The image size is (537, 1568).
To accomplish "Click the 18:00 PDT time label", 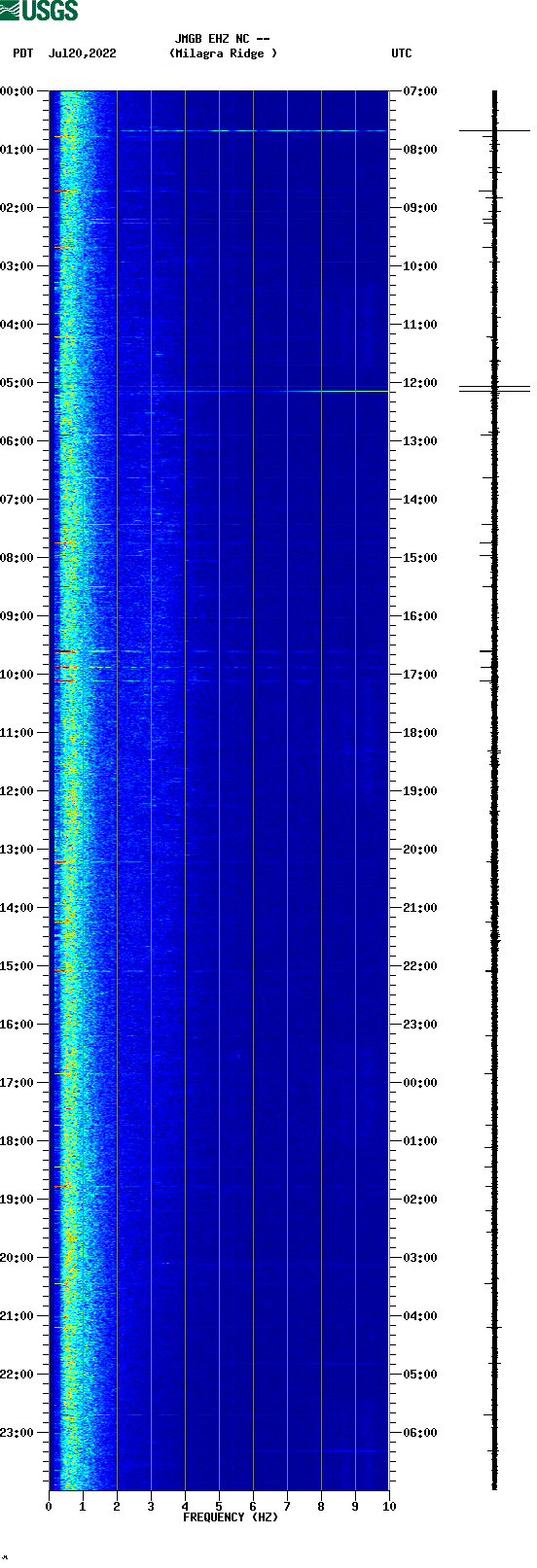I will (x=18, y=1141).
